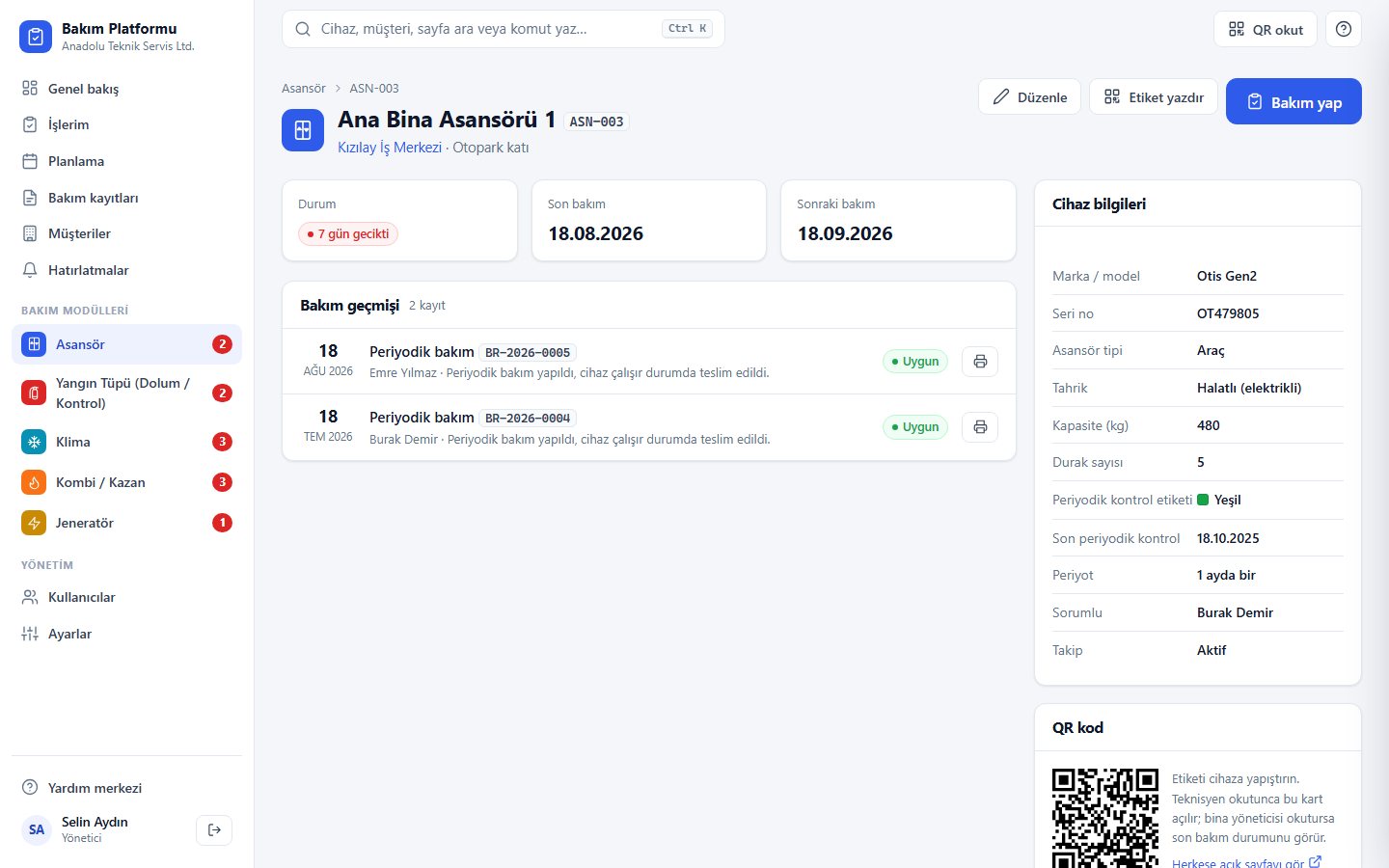The width and height of the screenshot is (1389, 868).
Task: Click the QR code image
Action: (x=1105, y=818)
